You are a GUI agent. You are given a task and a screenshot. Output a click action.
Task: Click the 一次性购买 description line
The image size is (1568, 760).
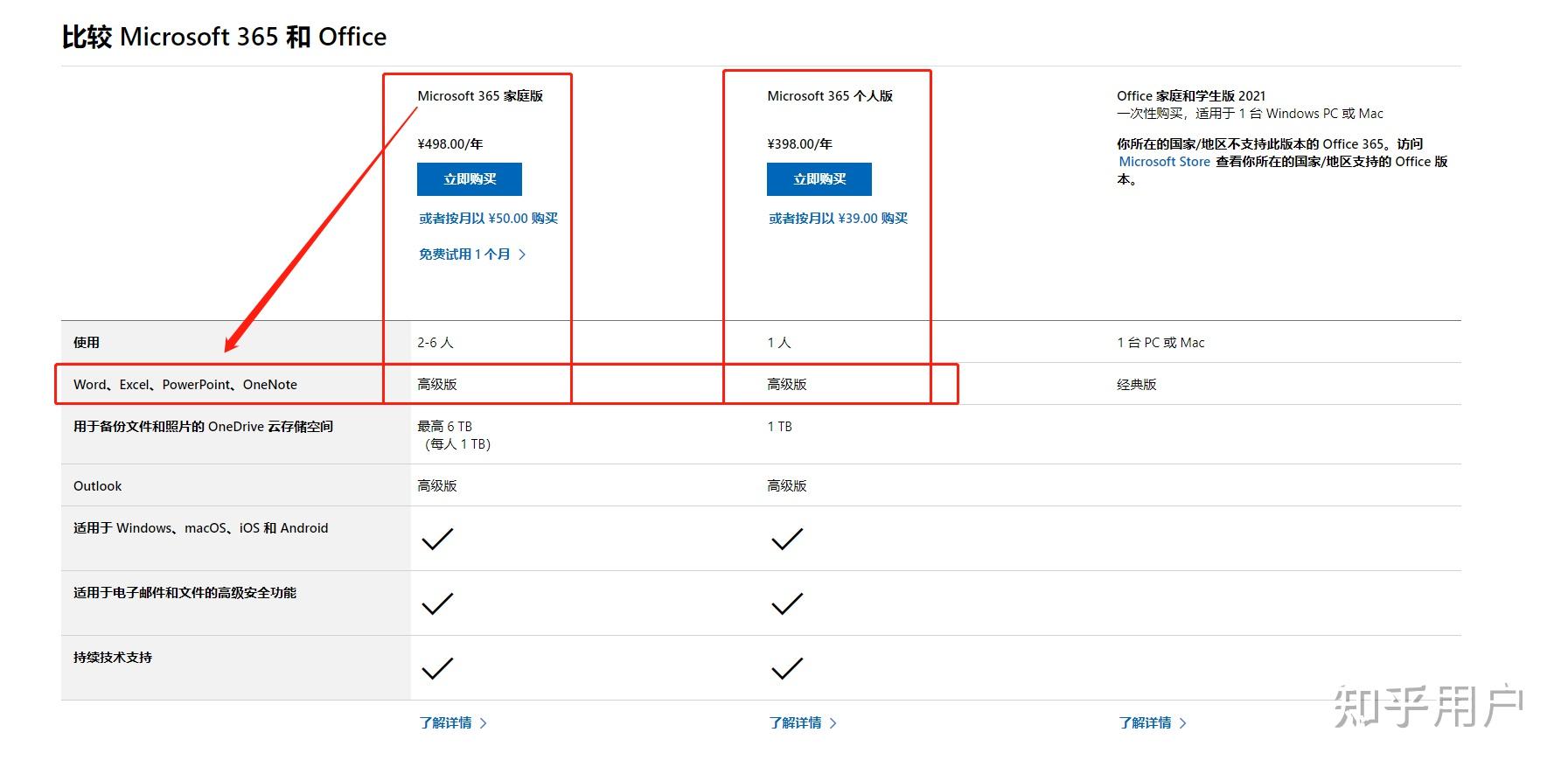tap(1250, 114)
